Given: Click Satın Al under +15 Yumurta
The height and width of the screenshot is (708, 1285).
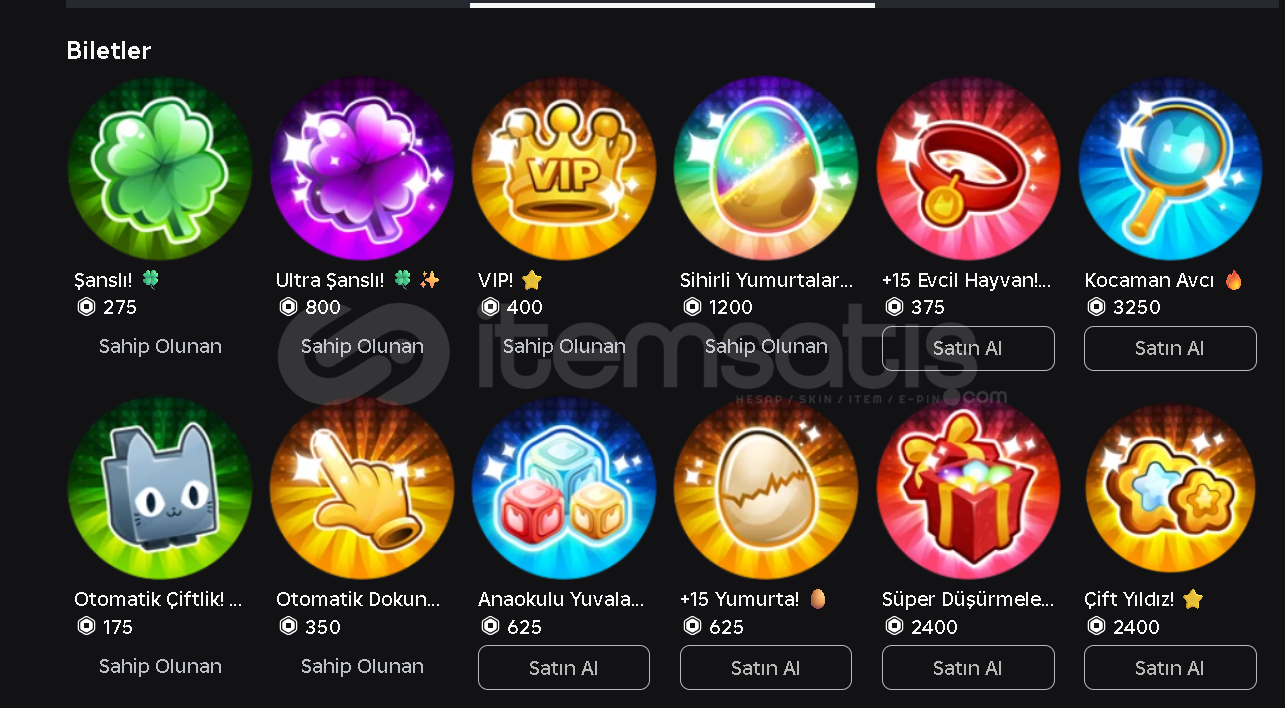Looking at the screenshot, I should click(766, 668).
